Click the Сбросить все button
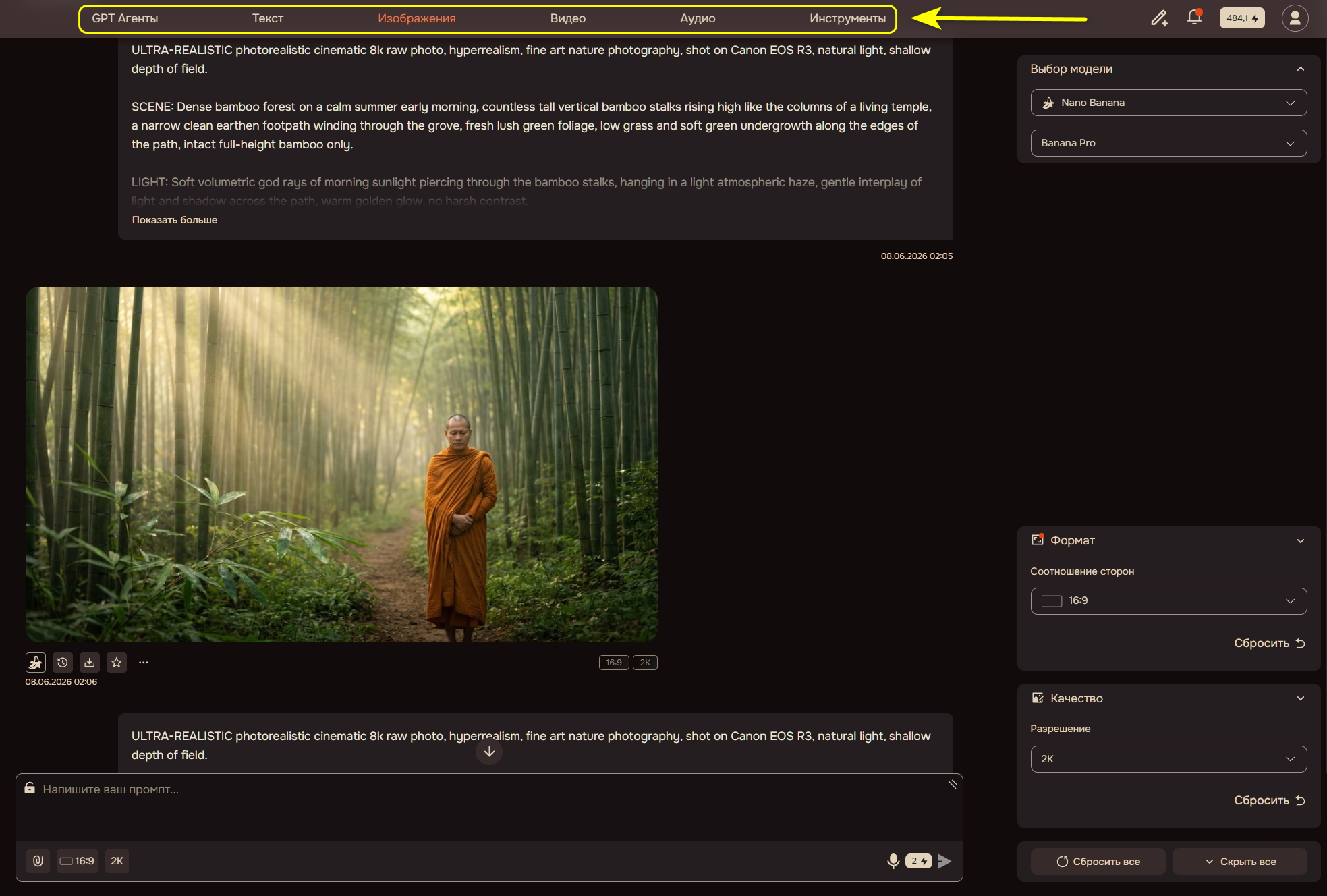 [1098, 862]
